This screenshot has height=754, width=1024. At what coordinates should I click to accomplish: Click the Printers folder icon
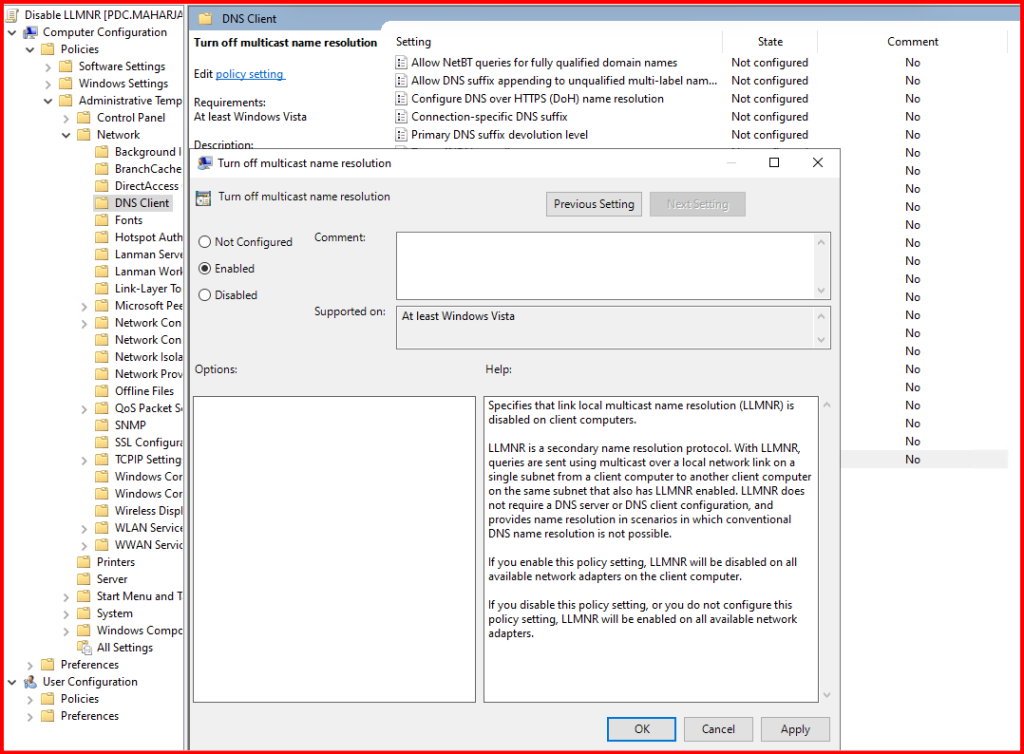84,562
